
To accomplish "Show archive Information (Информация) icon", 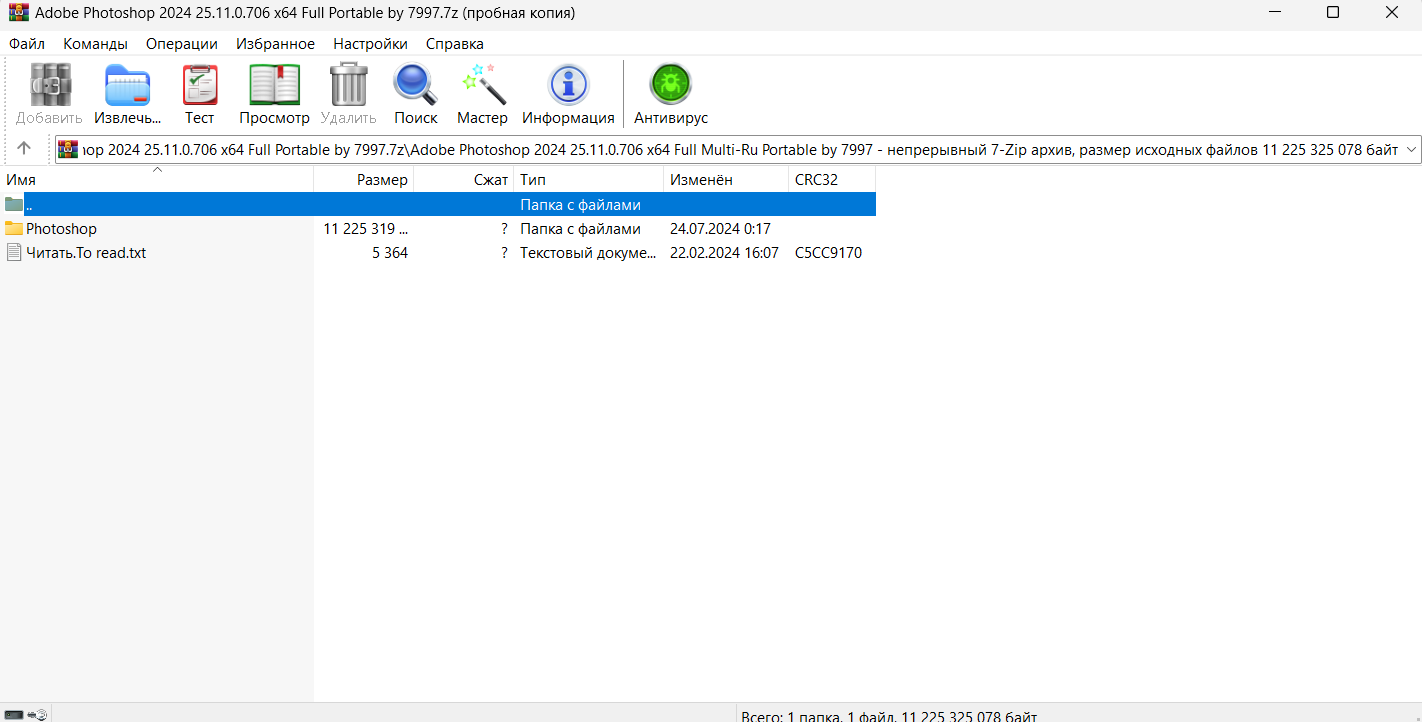I will (x=569, y=84).
